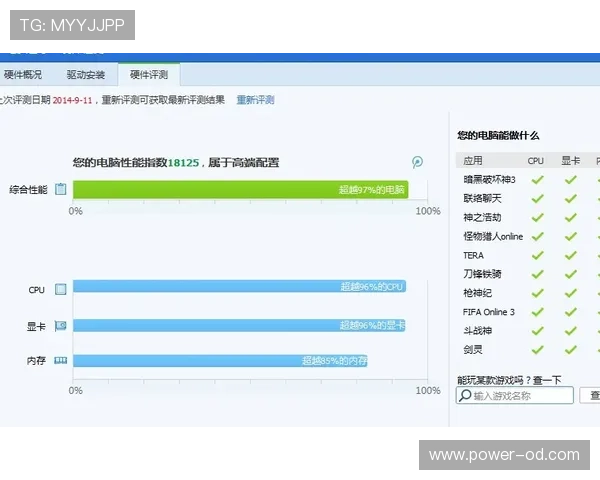Viewport: 600px width, 480px height.
Task: Click the 显卡 column header
Action: (571, 161)
